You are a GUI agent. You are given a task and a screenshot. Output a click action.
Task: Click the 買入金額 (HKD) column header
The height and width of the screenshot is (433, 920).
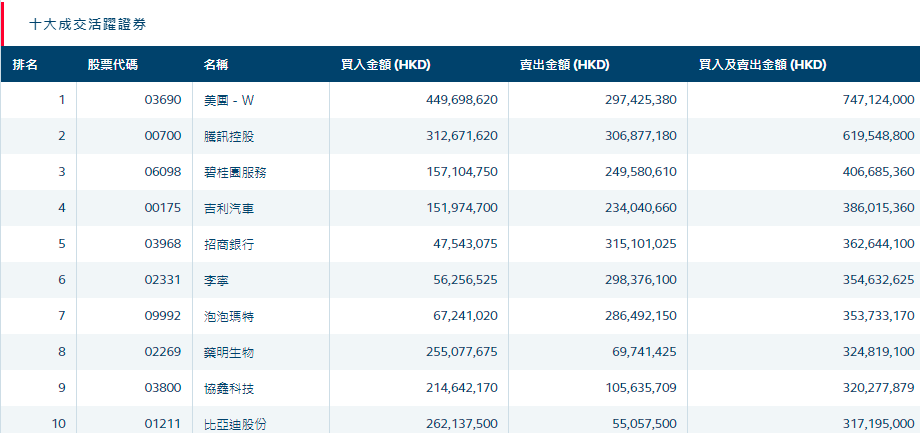(x=385, y=65)
